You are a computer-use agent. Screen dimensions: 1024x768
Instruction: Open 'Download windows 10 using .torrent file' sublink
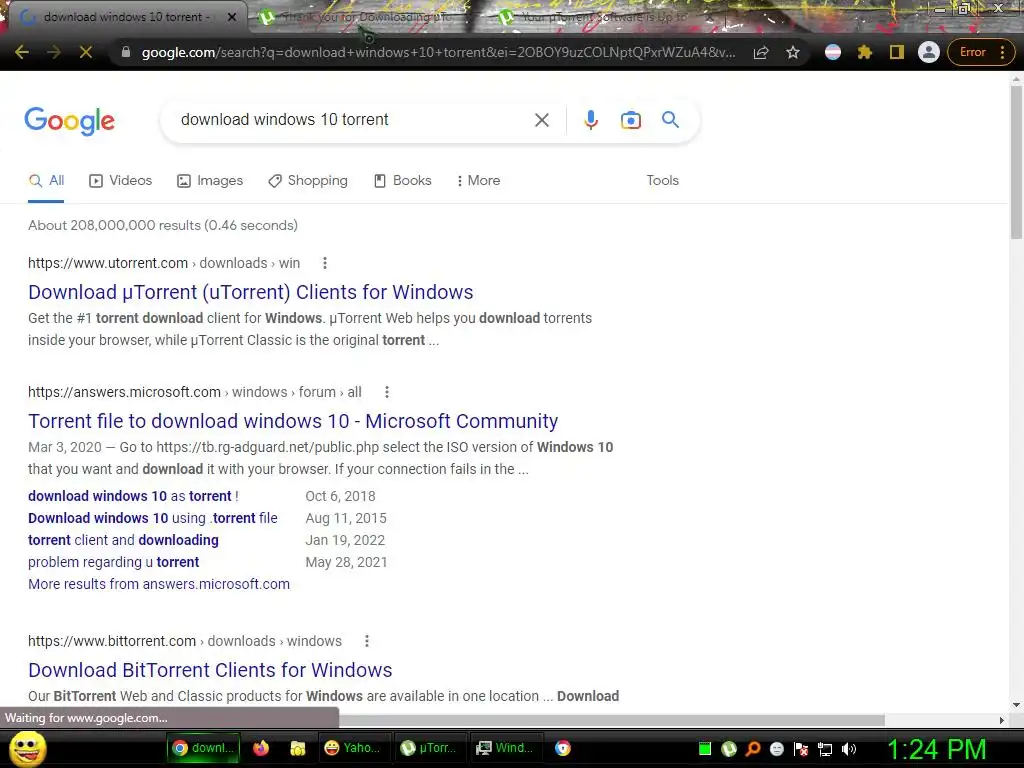(153, 519)
